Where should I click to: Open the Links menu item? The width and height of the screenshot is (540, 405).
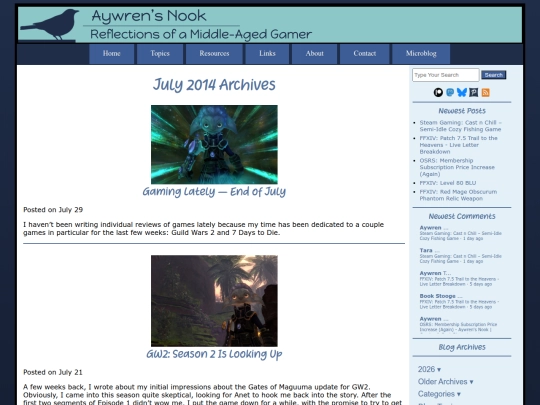click(267, 54)
